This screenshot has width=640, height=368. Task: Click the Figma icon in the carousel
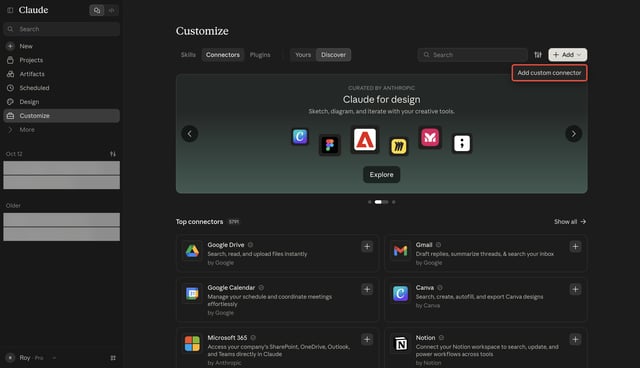tap(329, 145)
